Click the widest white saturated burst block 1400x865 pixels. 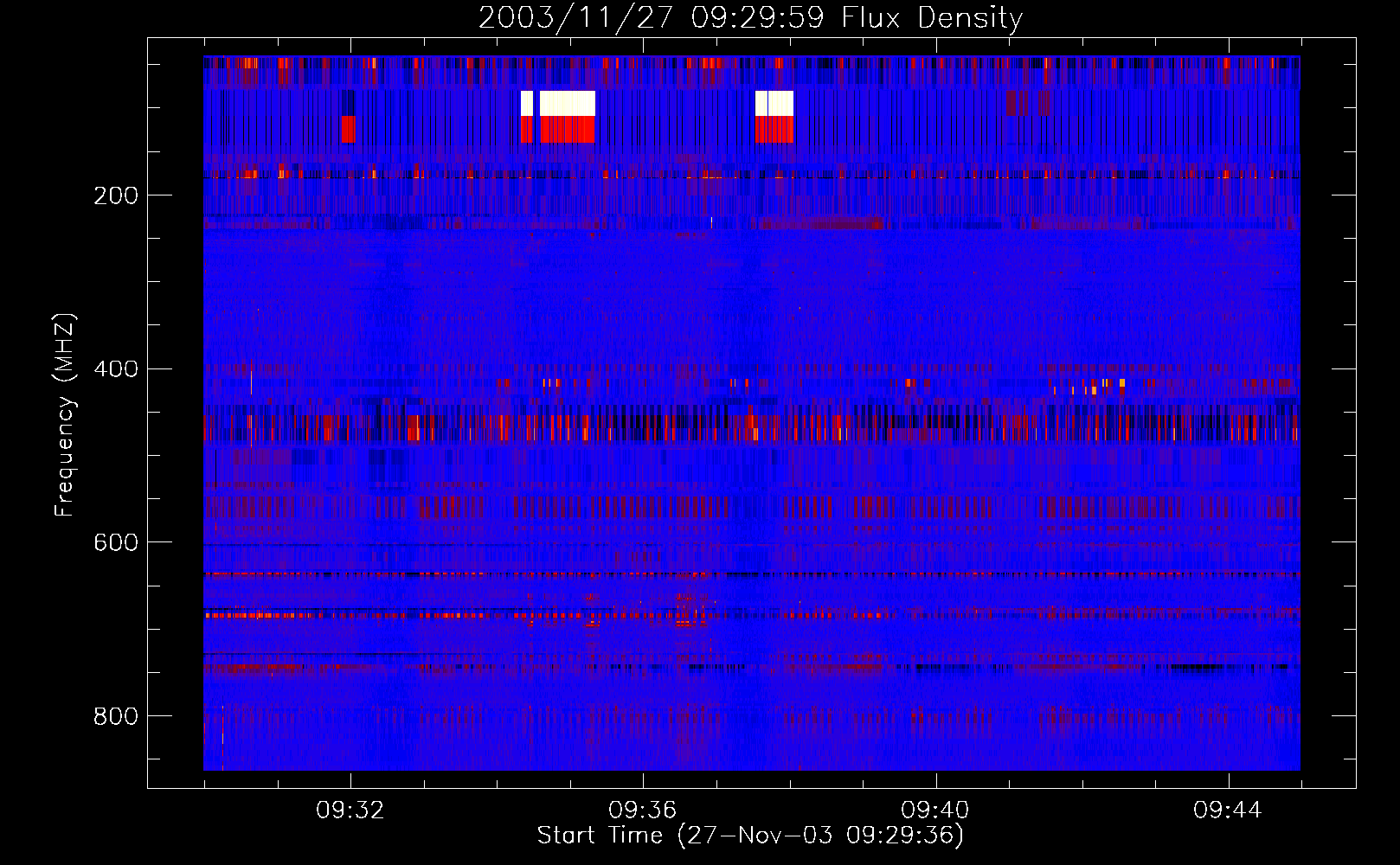pyautogui.click(x=568, y=103)
